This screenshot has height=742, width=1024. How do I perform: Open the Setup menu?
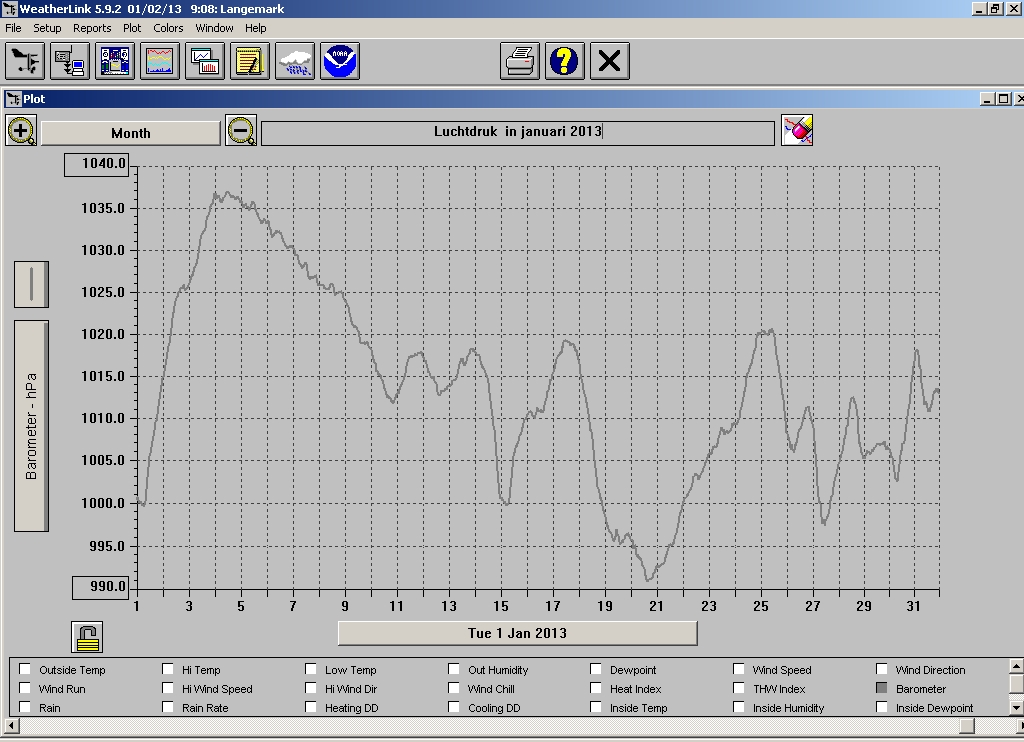click(x=47, y=28)
